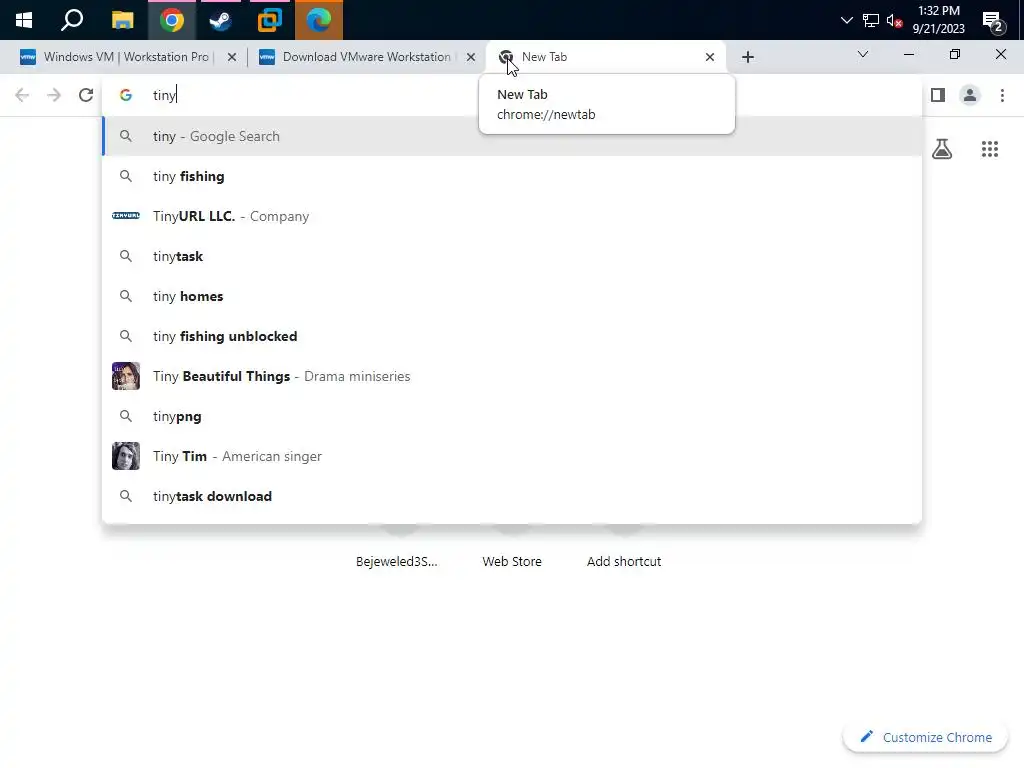
Task: Select Tiny Beautiful Things suggestion
Action: 512,376
